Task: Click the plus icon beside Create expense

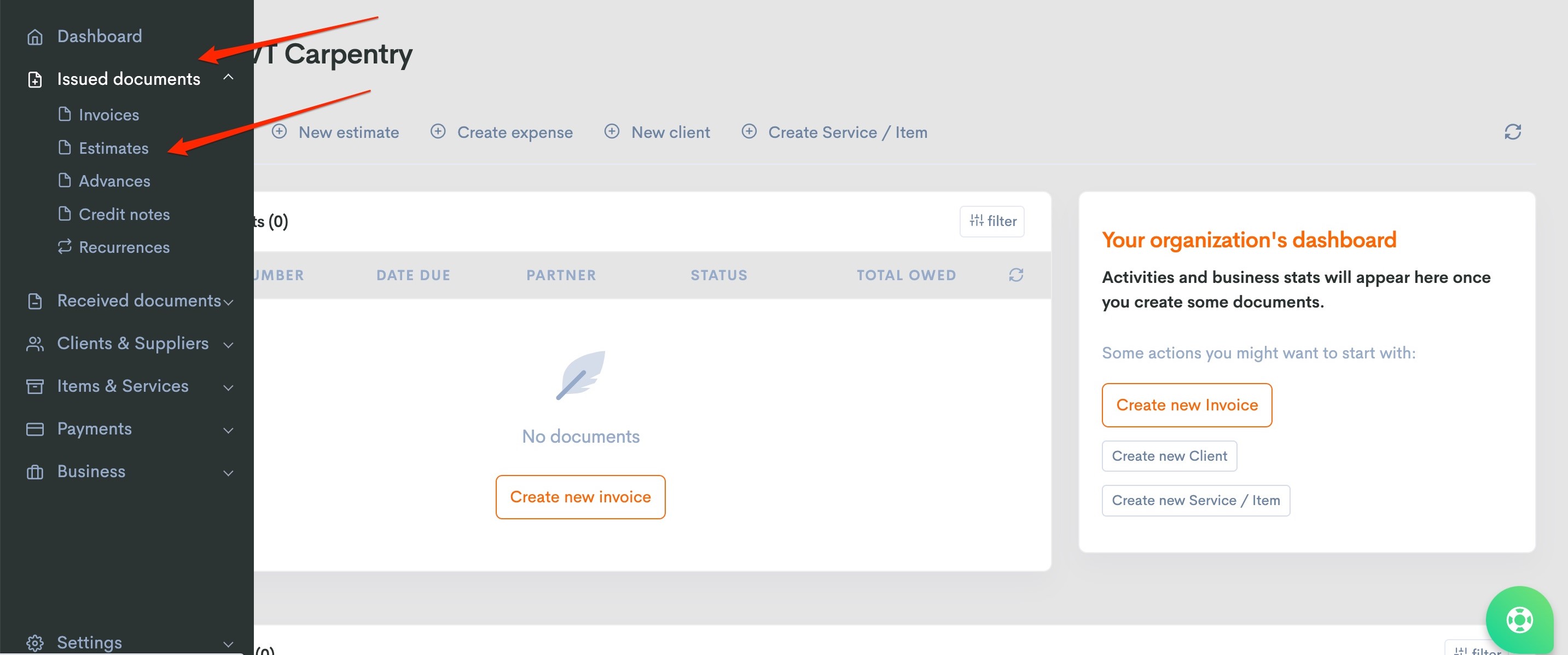Action: [438, 131]
